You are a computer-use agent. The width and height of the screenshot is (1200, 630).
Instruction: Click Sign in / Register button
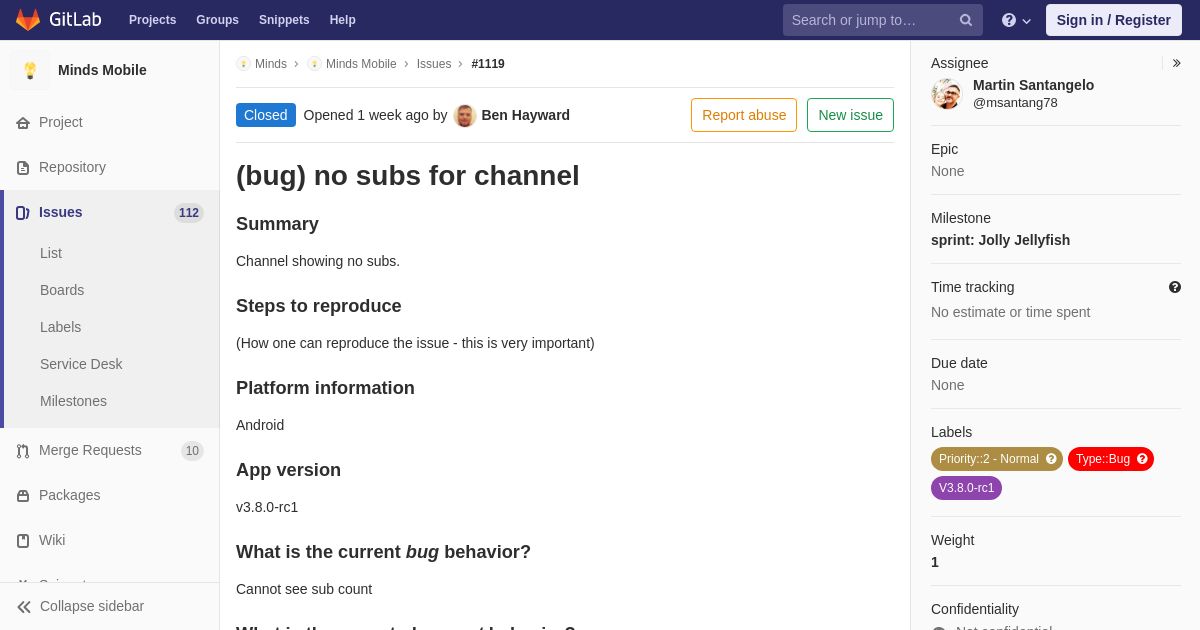pos(1113,20)
